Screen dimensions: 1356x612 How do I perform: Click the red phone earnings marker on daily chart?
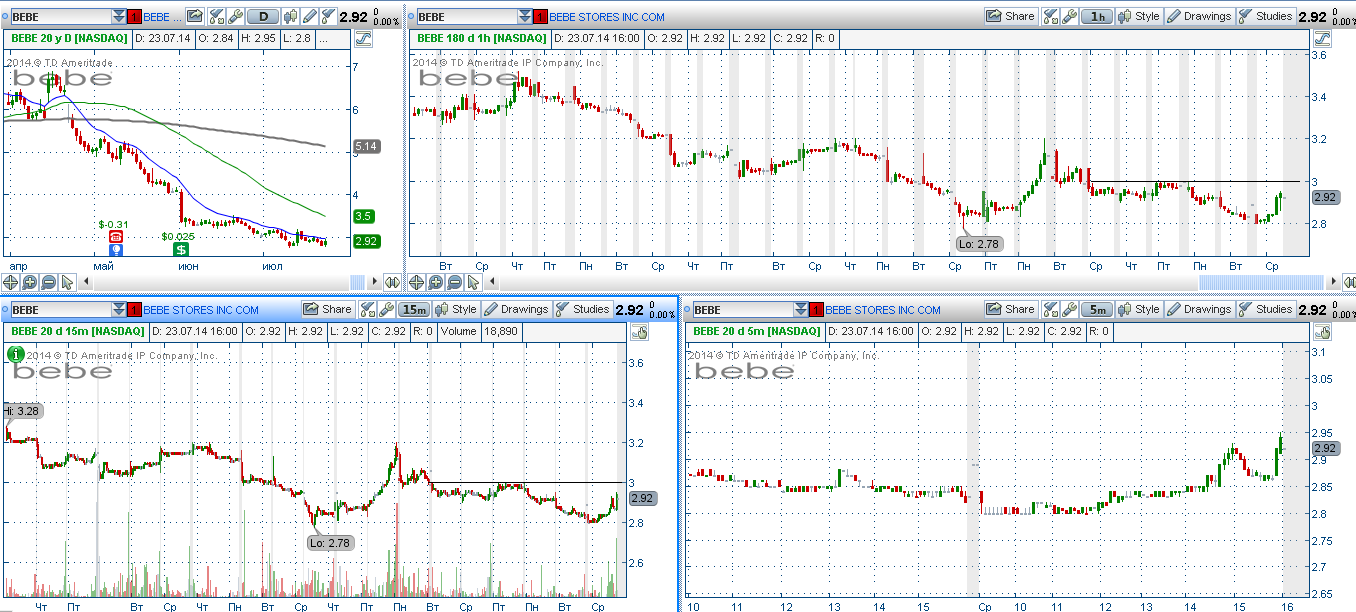[116, 237]
